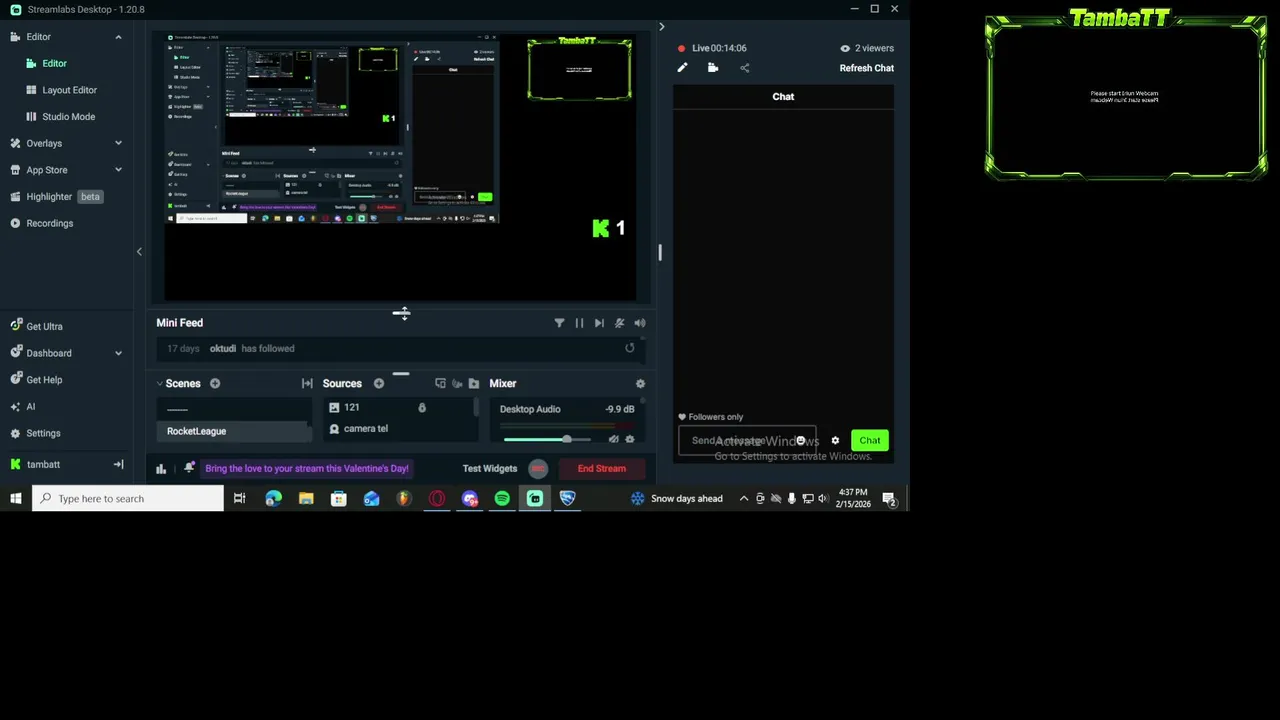Click the Windows search box
Viewport: 1280px width, 720px height.
pyautogui.click(x=128, y=499)
